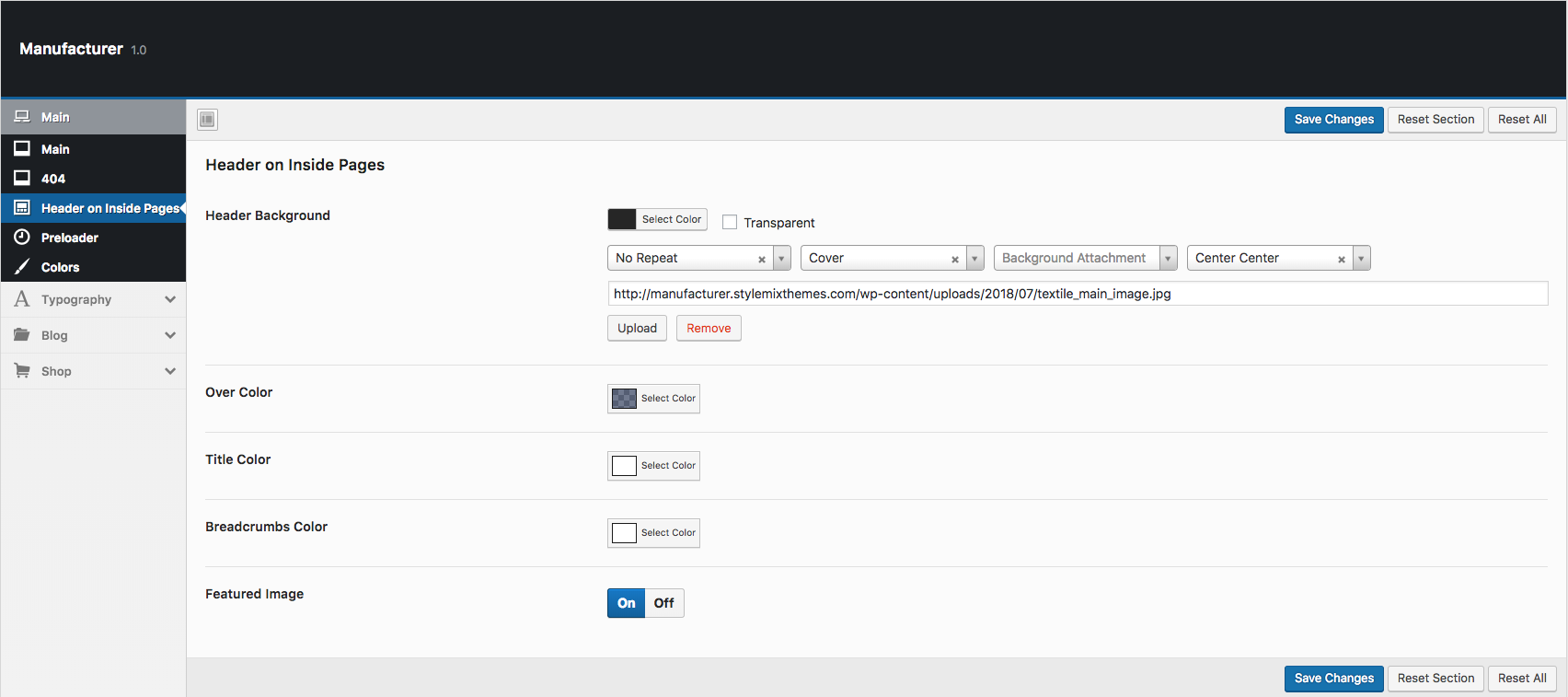Click the top Save Changes button
Screen dimensions: 1568x697
tap(1333, 120)
